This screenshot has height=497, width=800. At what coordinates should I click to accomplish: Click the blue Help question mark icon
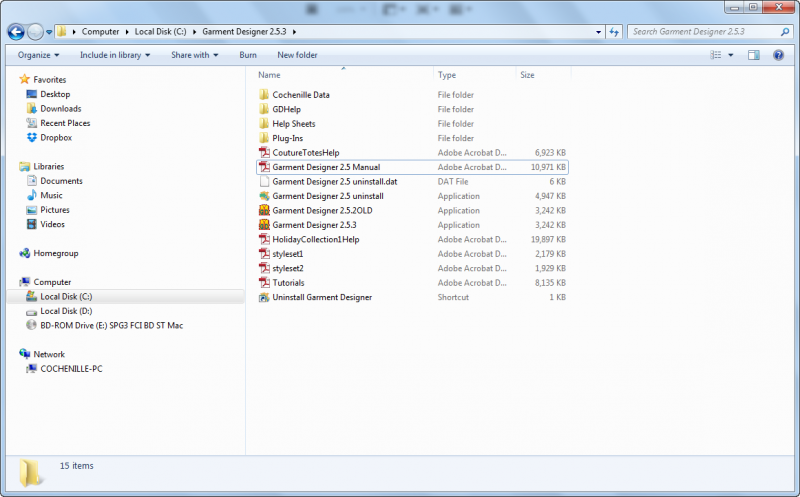[778, 55]
